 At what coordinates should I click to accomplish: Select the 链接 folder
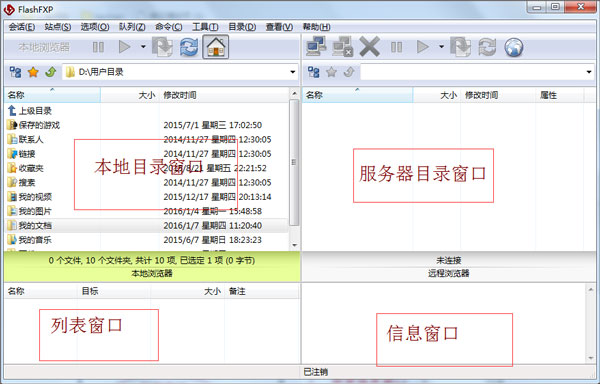coord(21,154)
